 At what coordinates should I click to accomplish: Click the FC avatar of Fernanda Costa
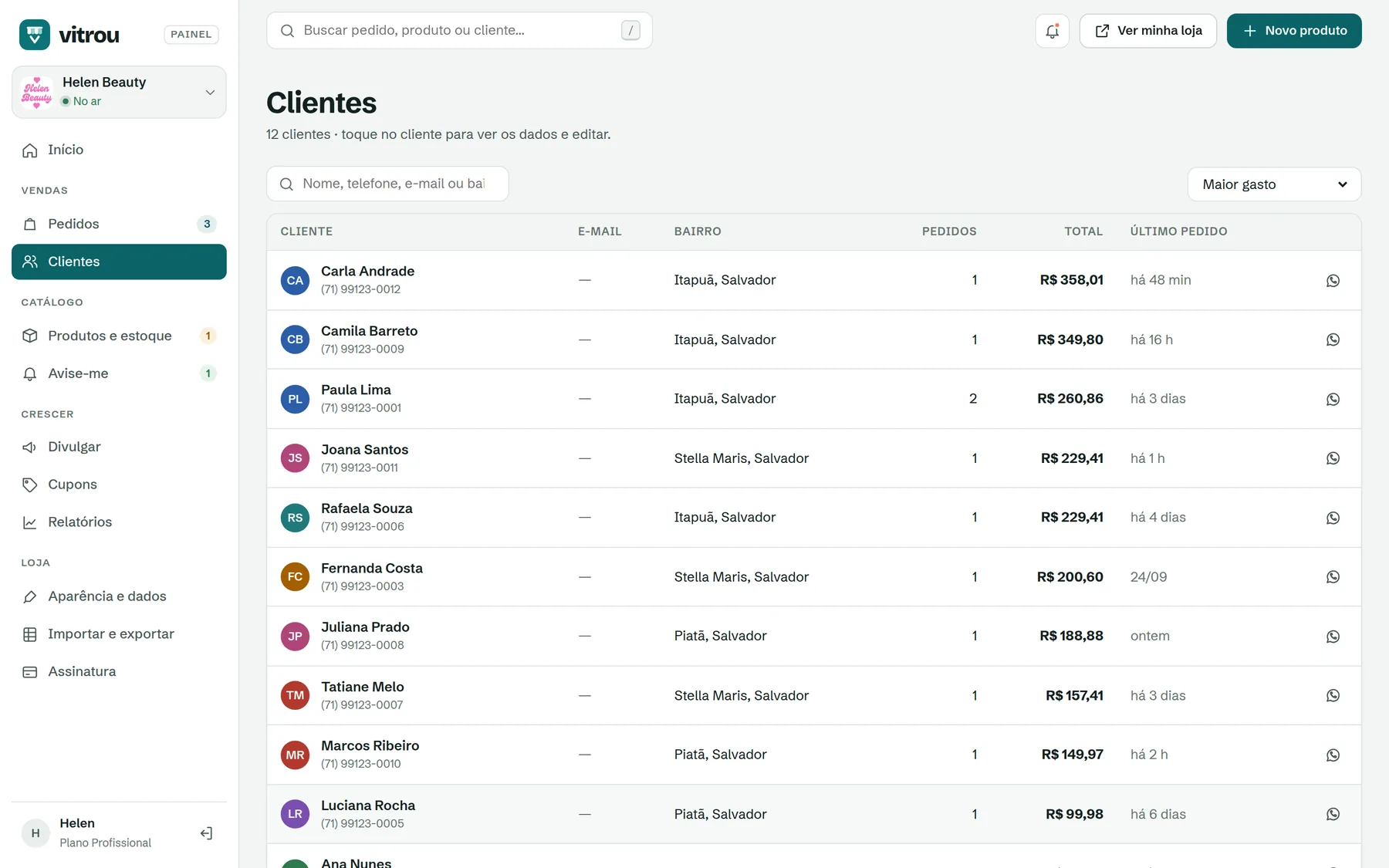295,577
